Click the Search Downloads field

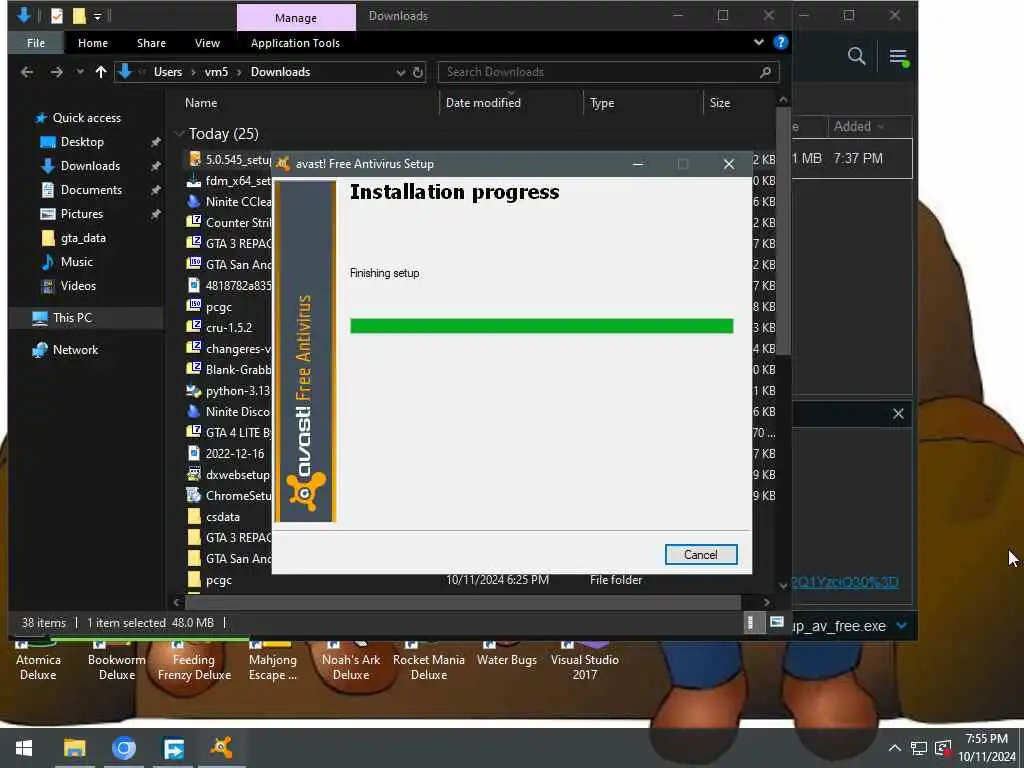608,72
